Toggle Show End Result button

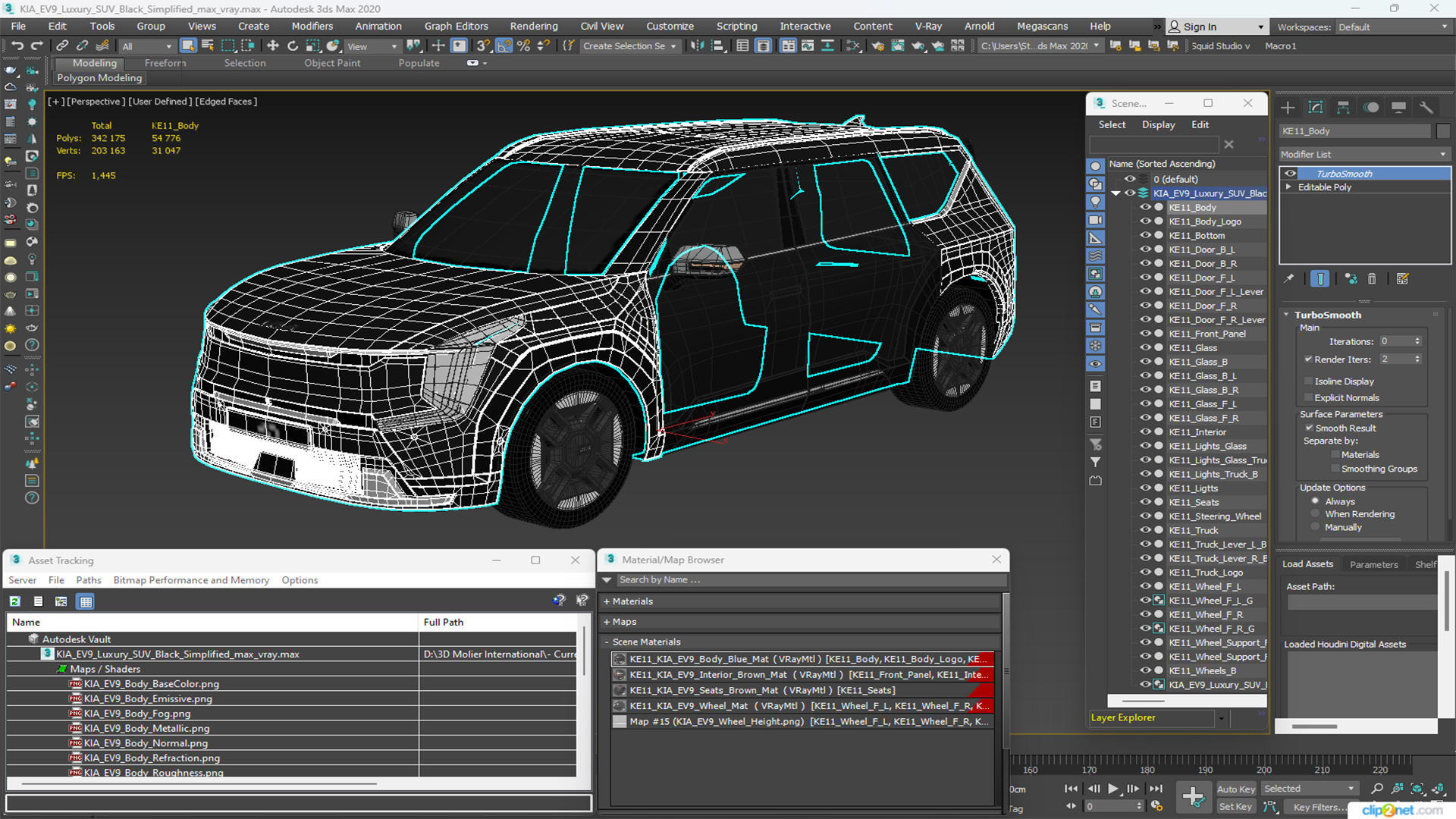point(1320,279)
